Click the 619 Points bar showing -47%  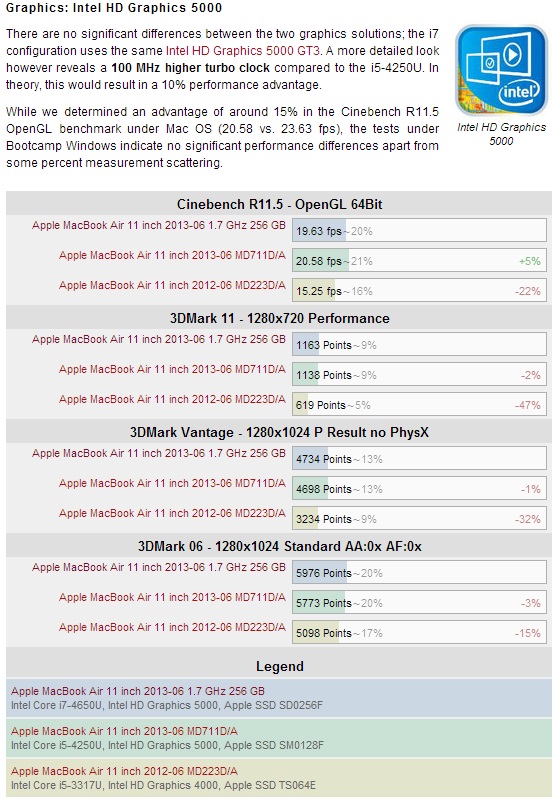coord(419,405)
